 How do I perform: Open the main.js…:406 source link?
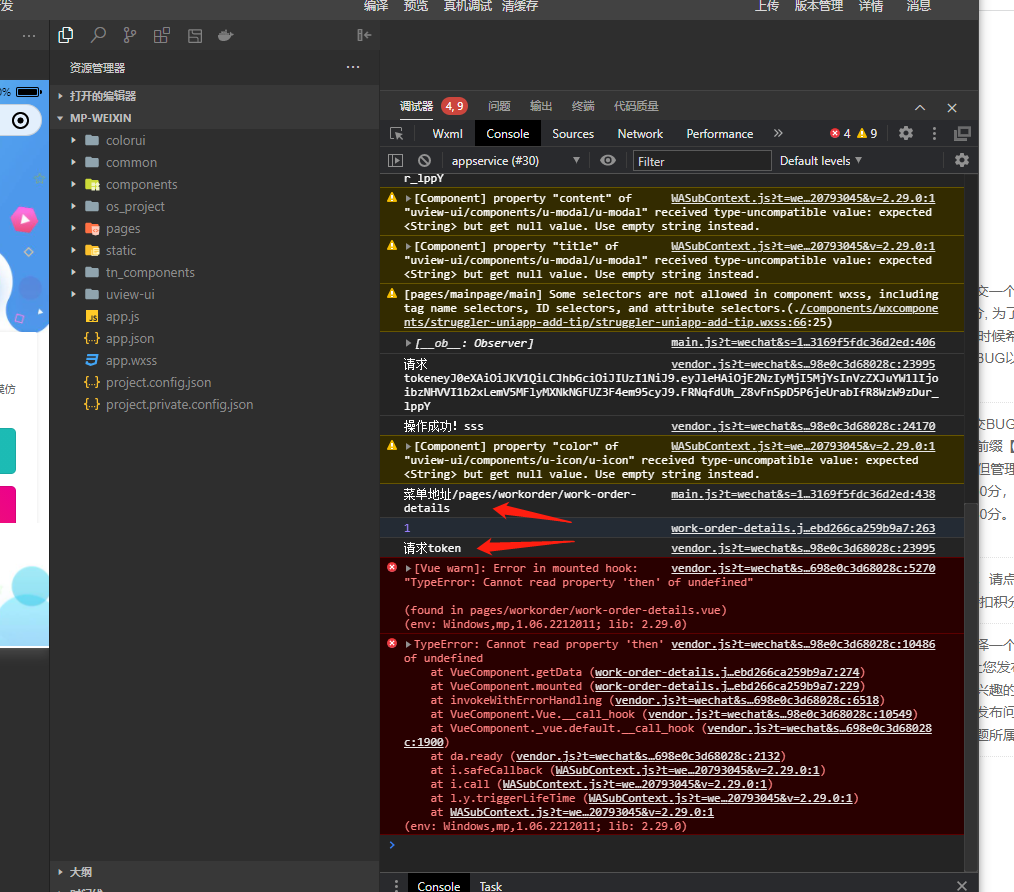(803, 342)
